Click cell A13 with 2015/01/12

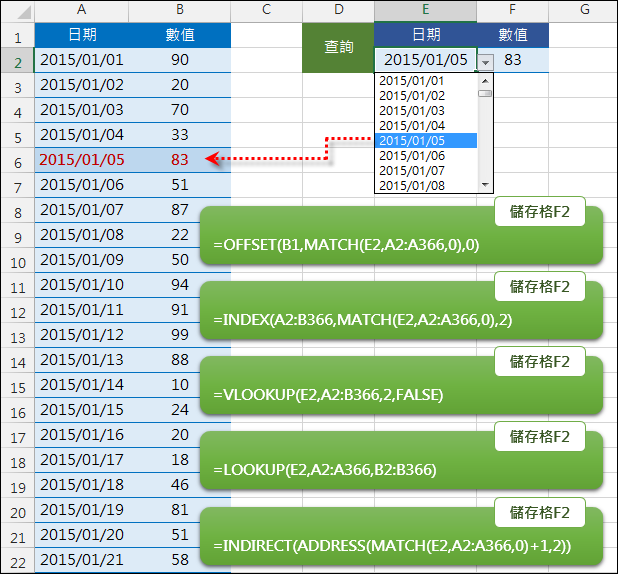[82, 335]
